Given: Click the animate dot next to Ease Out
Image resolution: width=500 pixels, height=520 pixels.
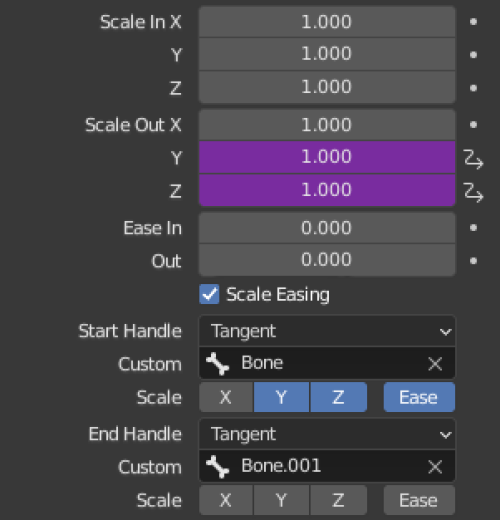Looking at the screenshot, I should tap(473, 261).
